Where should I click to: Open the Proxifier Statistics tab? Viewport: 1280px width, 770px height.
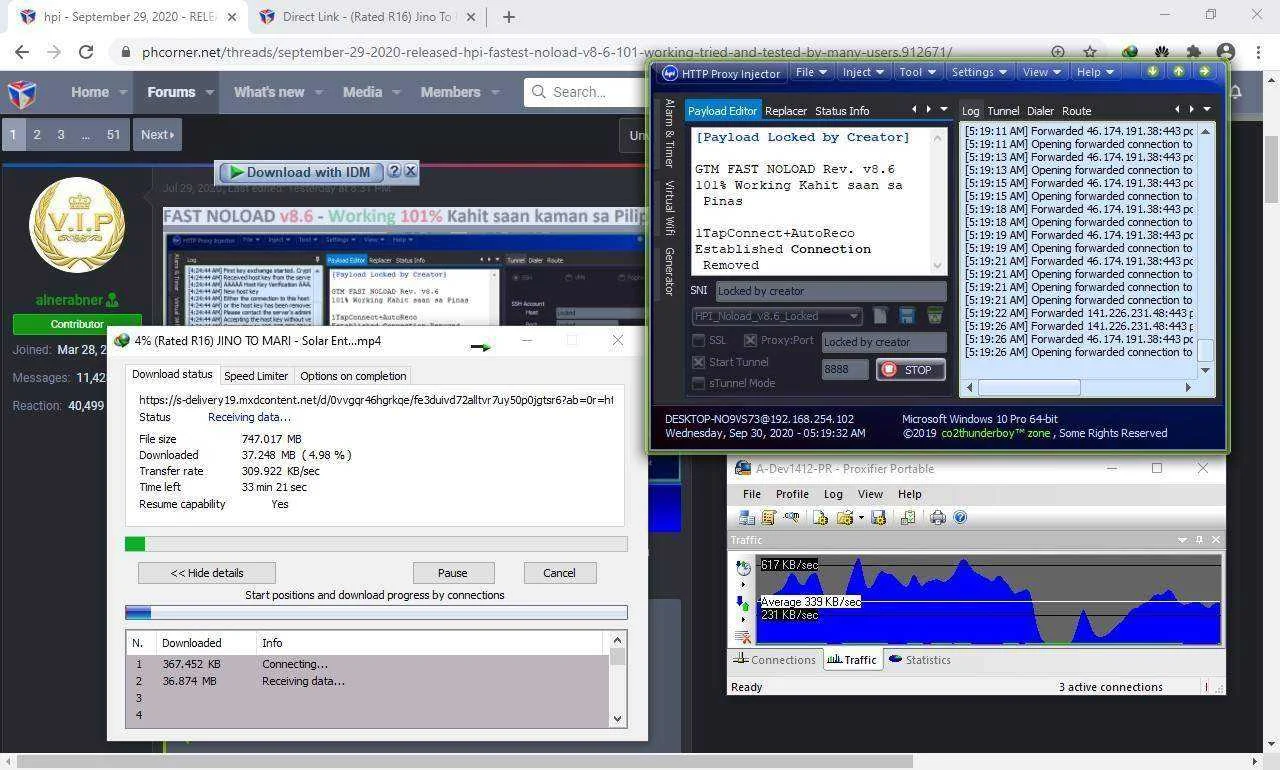coord(919,660)
